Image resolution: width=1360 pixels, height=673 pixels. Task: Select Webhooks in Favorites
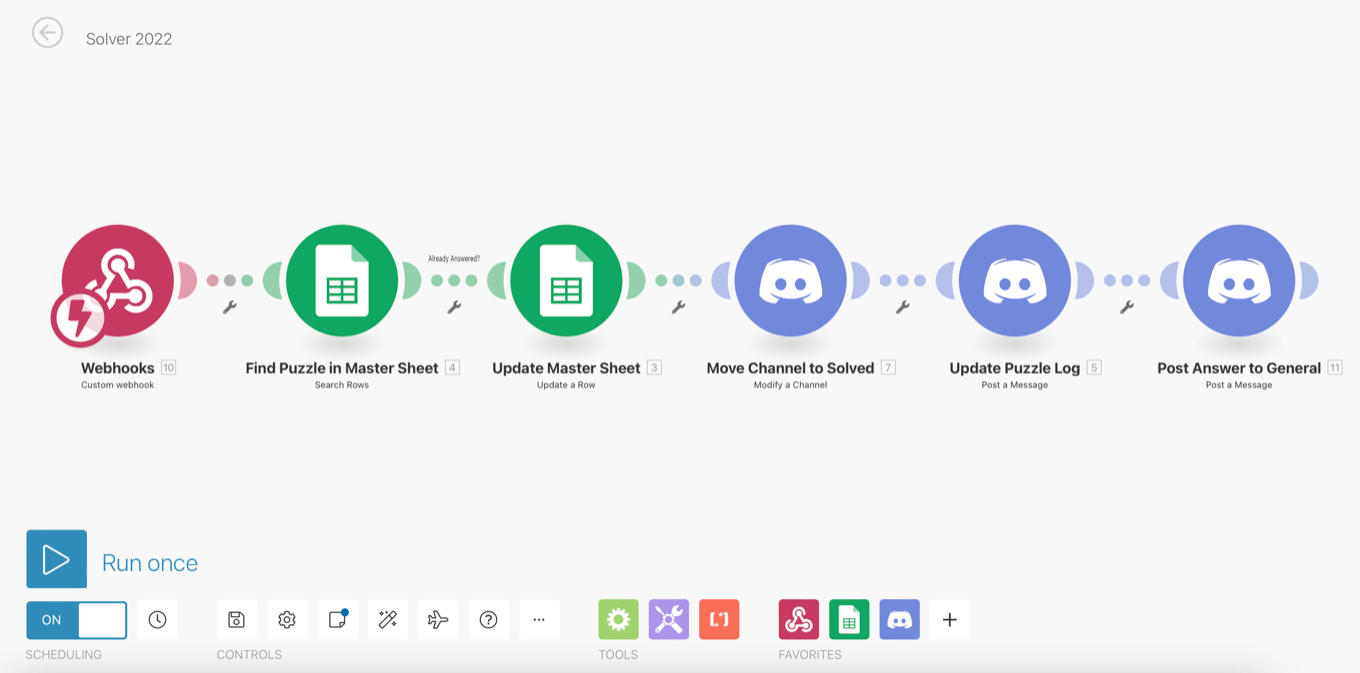799,620
